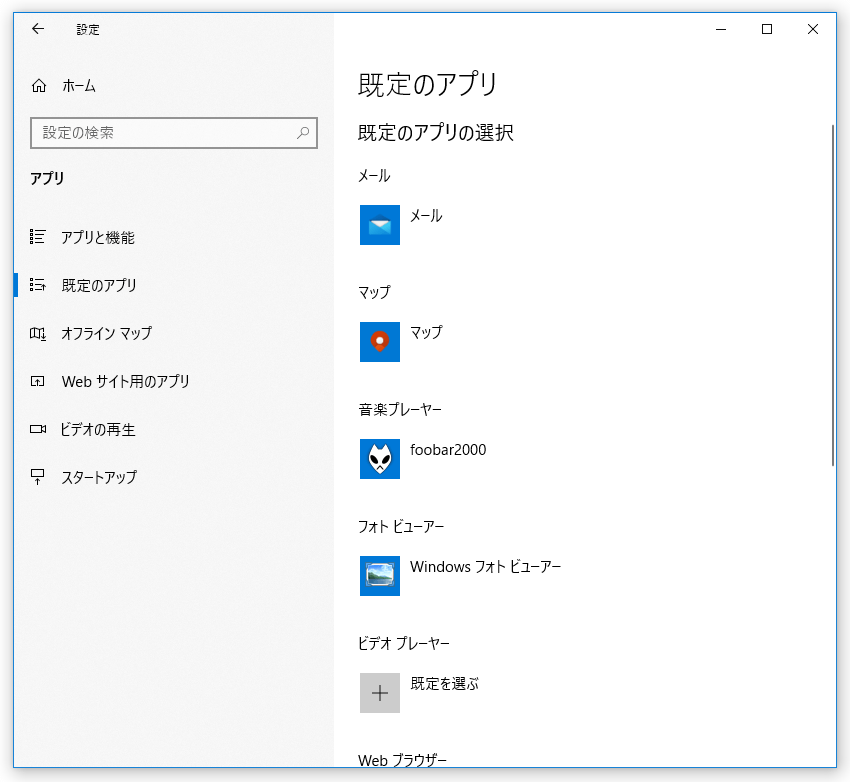Change default mail app labeled メール

tap(426, 216)
